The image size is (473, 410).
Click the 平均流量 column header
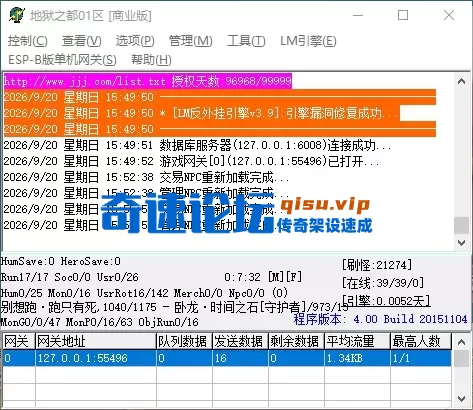pos(357,341)
